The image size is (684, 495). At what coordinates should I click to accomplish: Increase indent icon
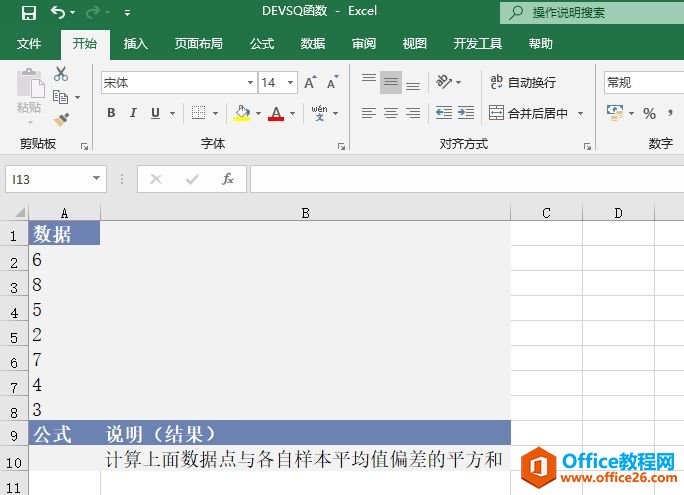(x=466, y=113)
